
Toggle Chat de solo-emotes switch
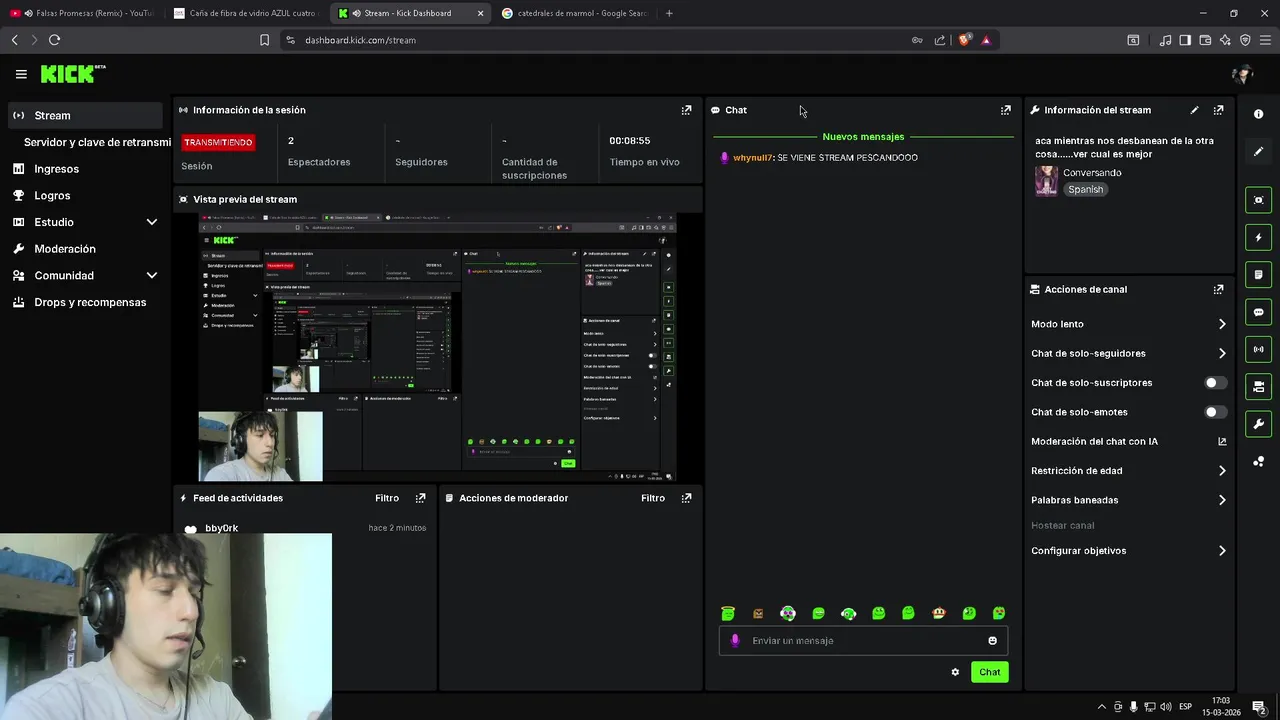(1215, 412)
